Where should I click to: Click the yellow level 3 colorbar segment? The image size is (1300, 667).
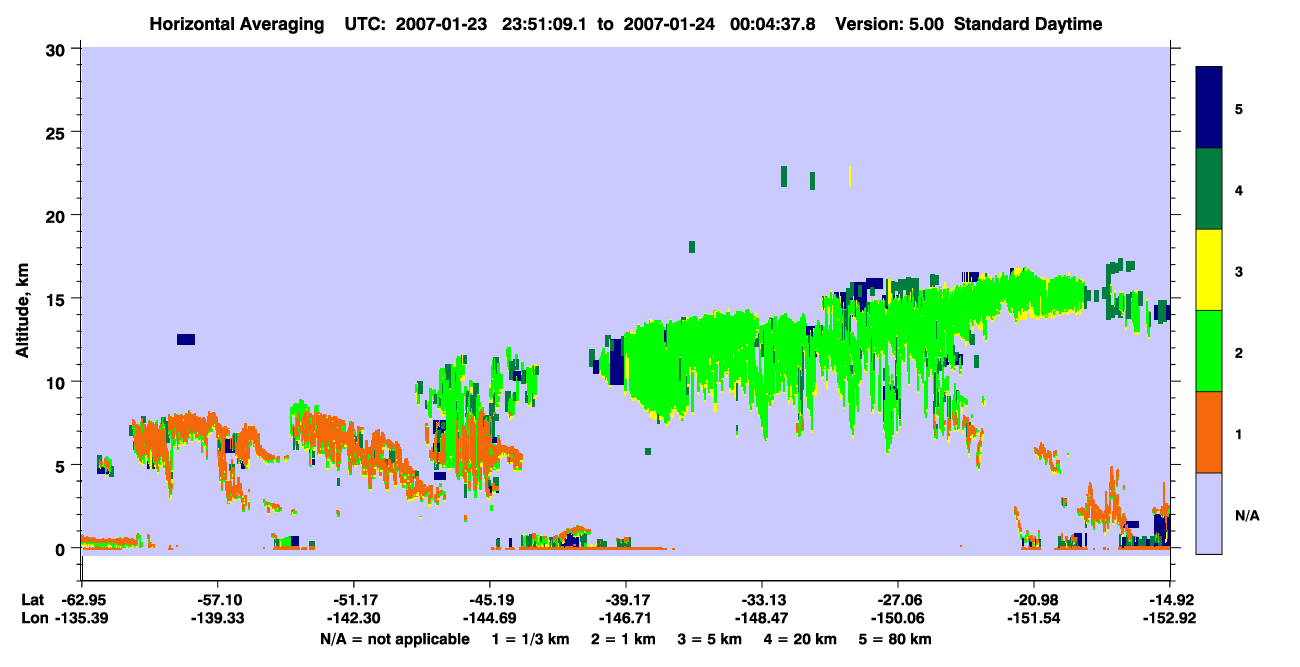(x=1209, y=270)
